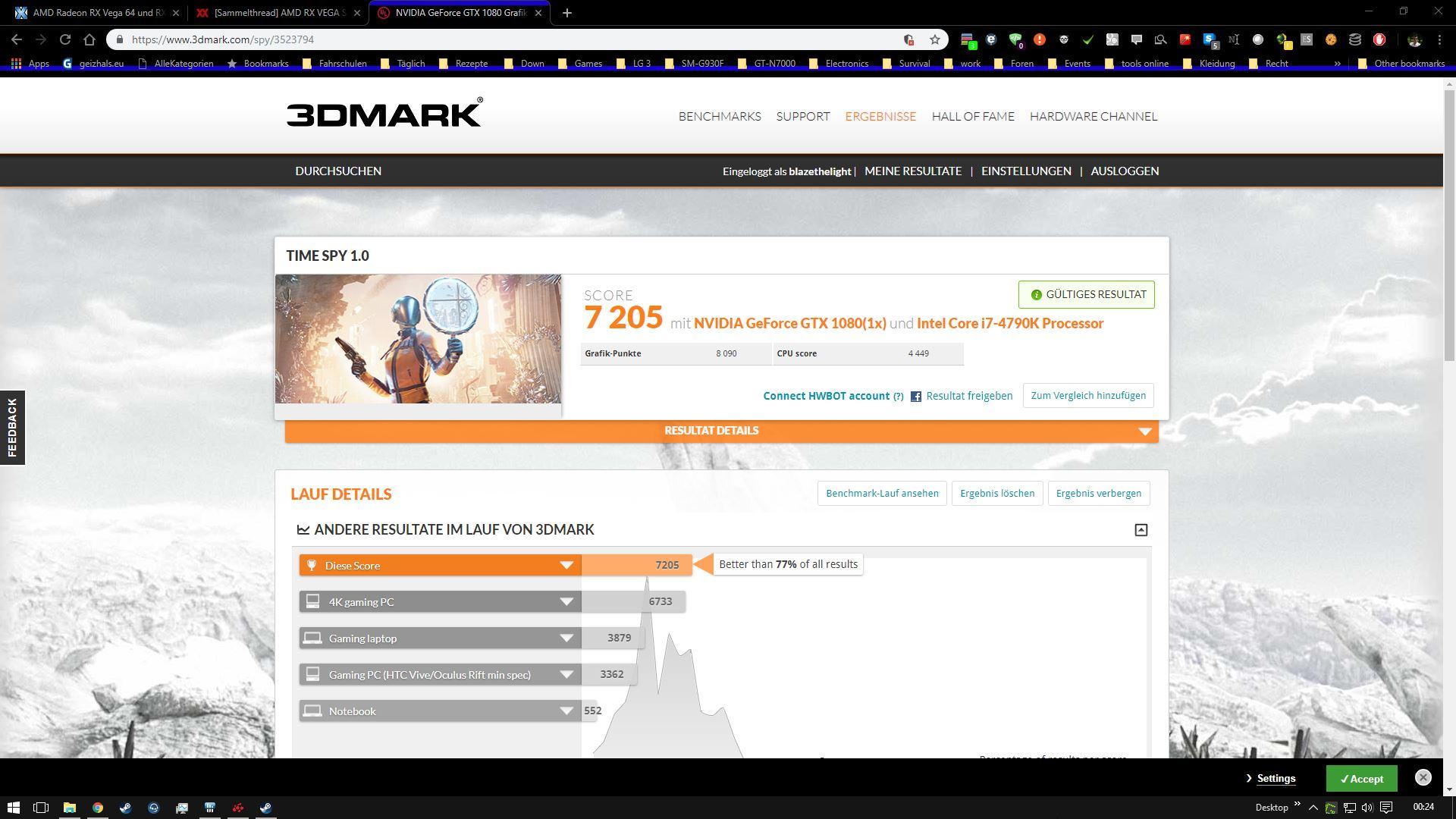Viewport: 1456px width, 819px height.
Task: Click the NVIDIA GeForce GTX 1080 link
Action: pyautogui.click(x=789, y=324)
